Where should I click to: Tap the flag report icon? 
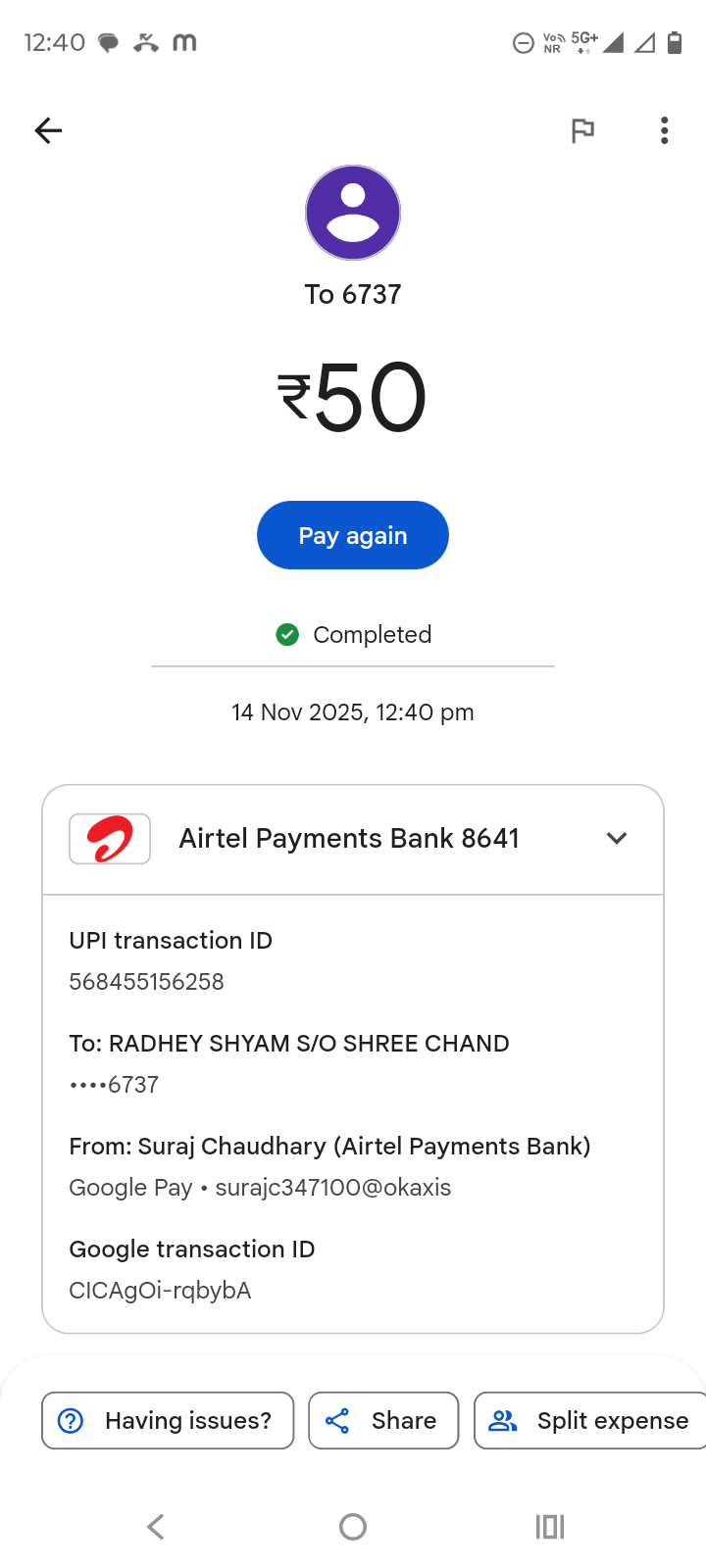582,130
